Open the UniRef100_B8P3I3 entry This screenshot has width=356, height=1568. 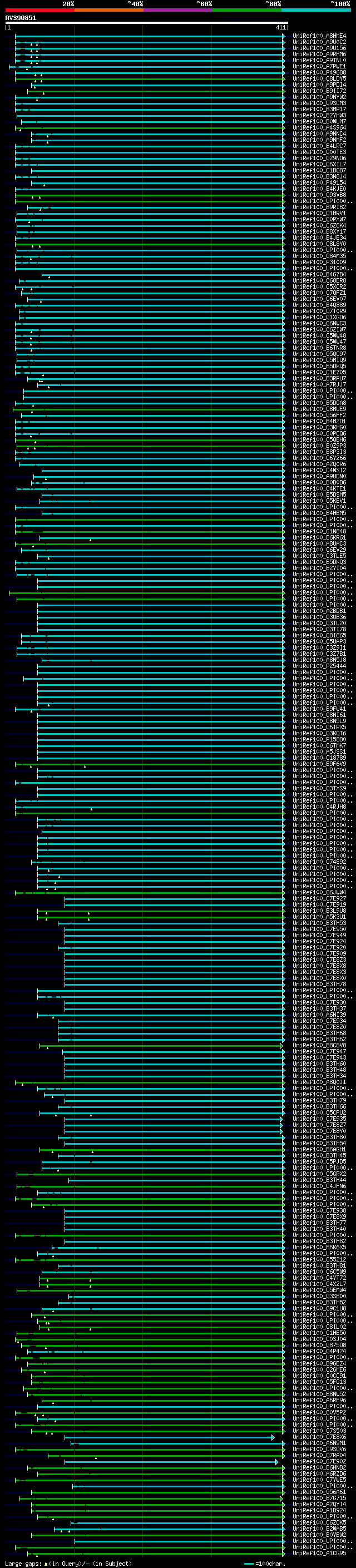(x=319, y=452)
